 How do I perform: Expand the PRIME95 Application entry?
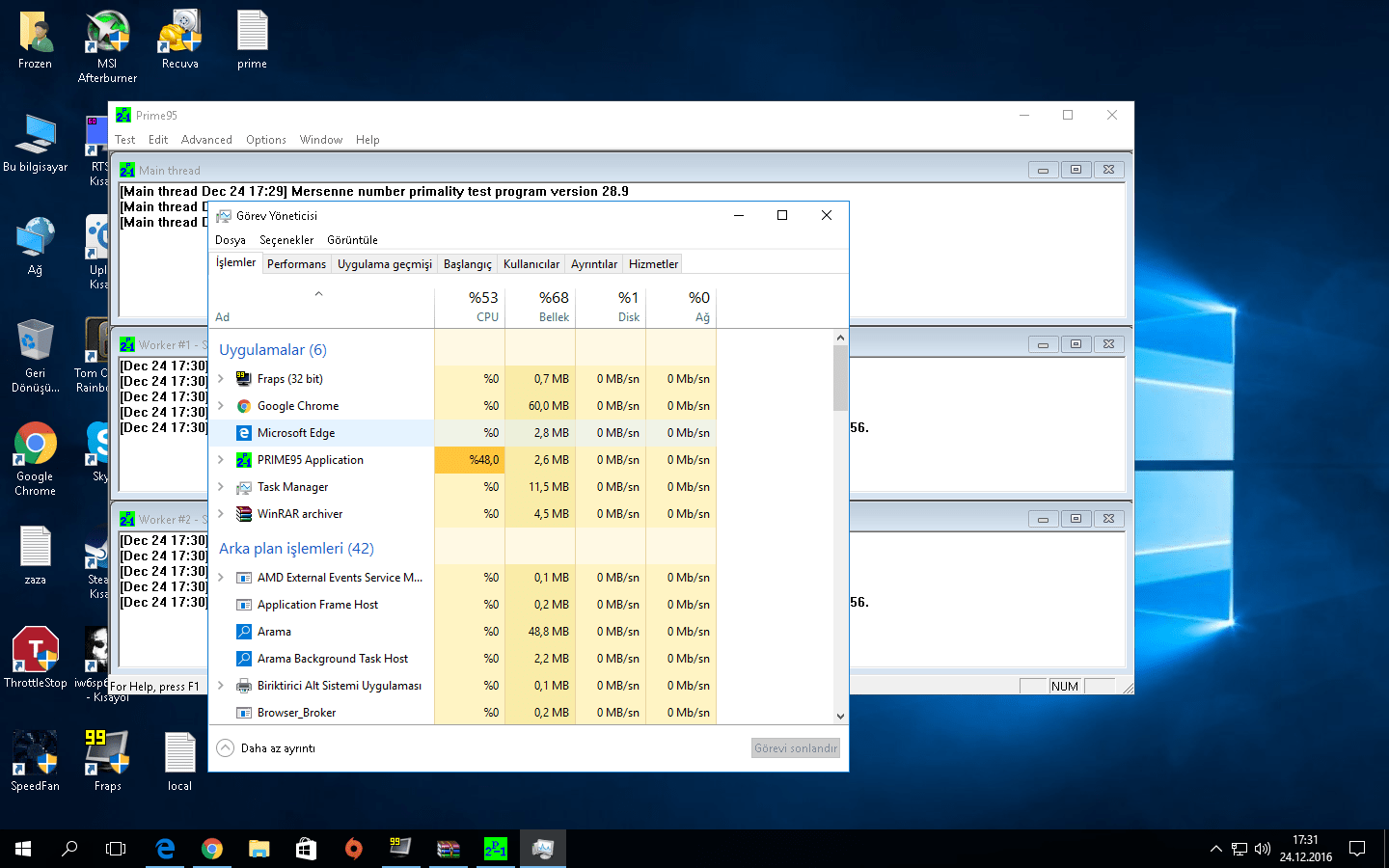[x=221, y=460]
